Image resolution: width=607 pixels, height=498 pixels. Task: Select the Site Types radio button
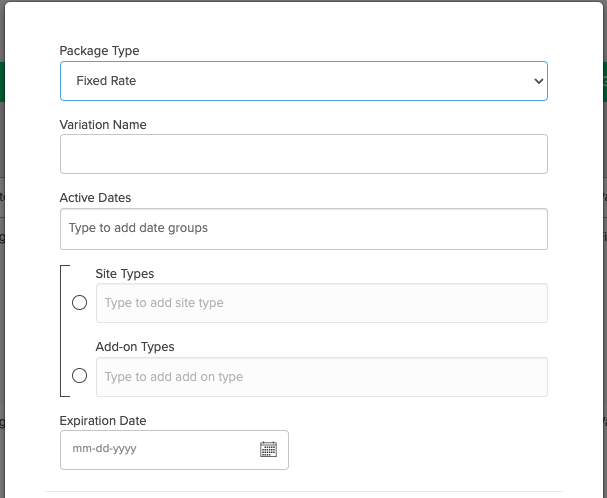coord(80,303)
